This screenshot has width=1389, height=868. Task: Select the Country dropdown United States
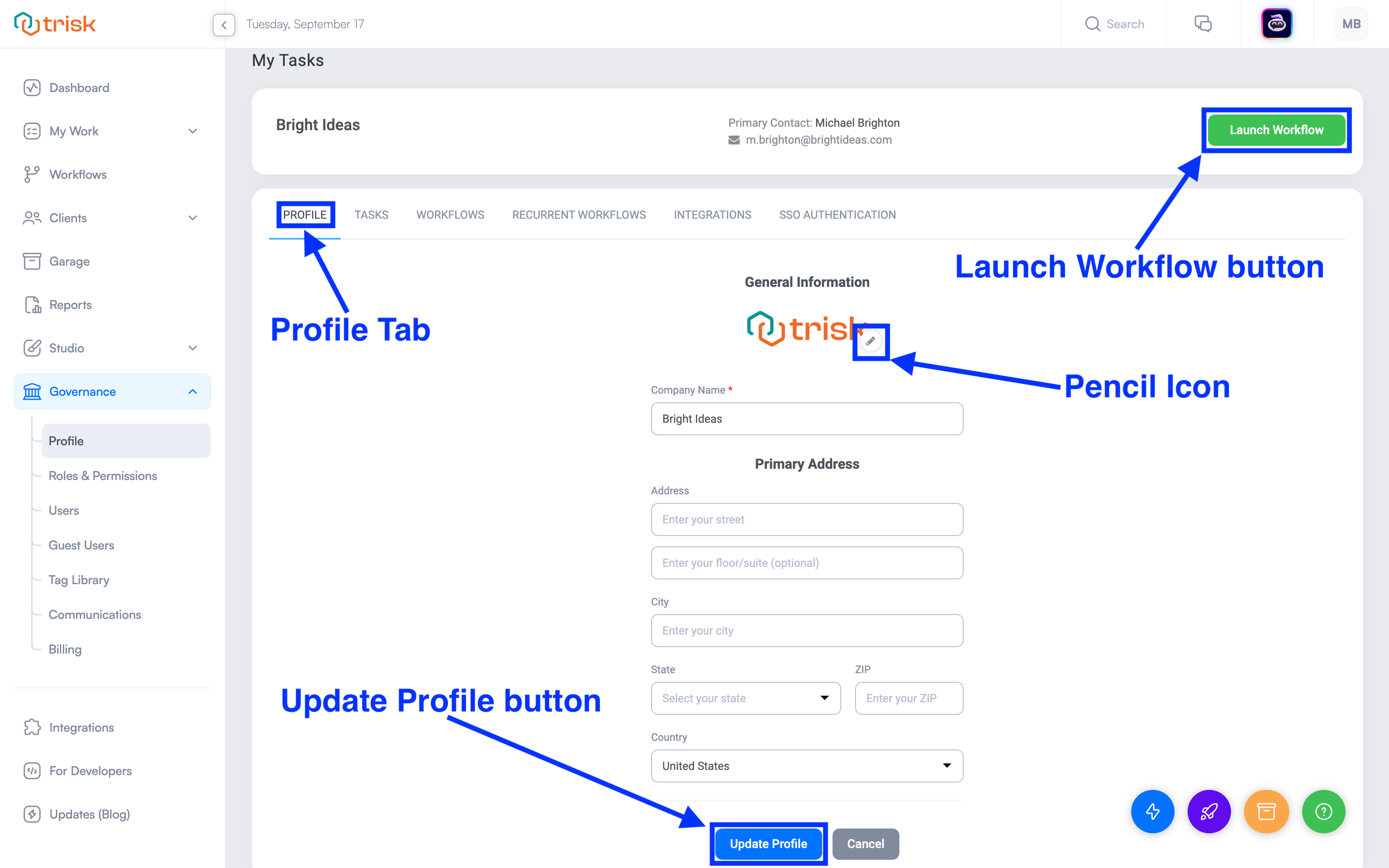[806, 766]
